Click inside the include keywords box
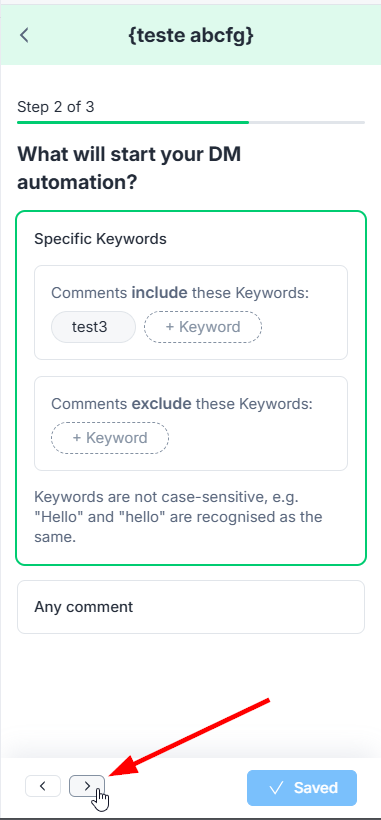The height and width of the screenshot is (820, 381). coord(191,312)
